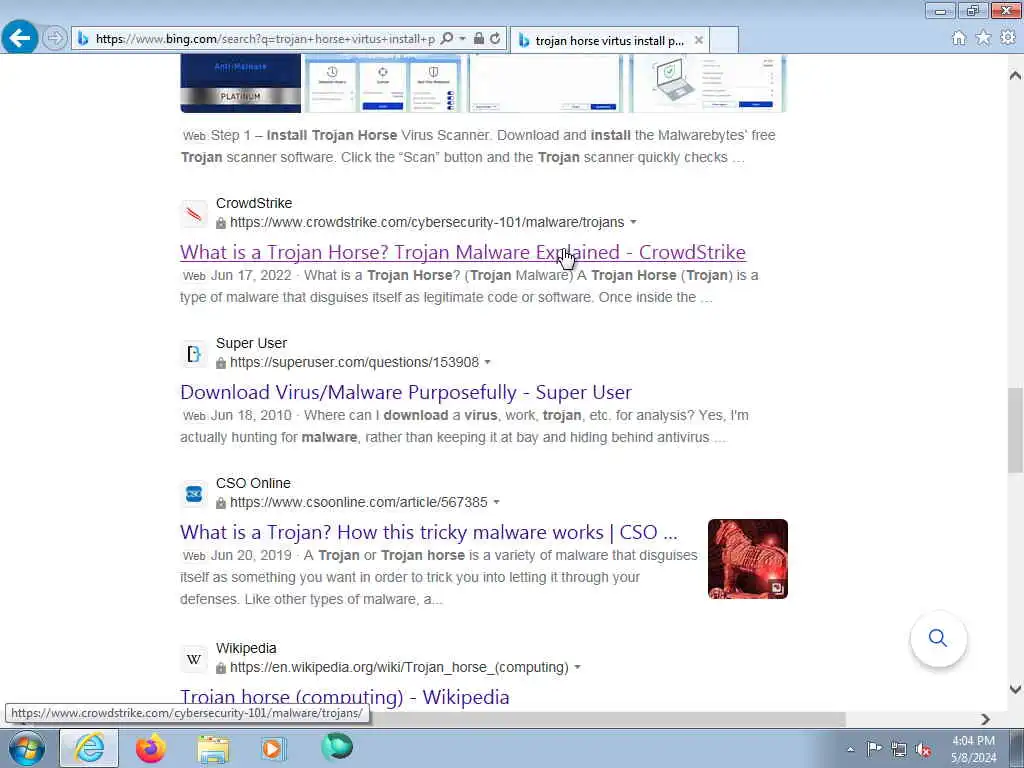
Task: Go to the browser Home page icon
Action: (x=958, y=39)
